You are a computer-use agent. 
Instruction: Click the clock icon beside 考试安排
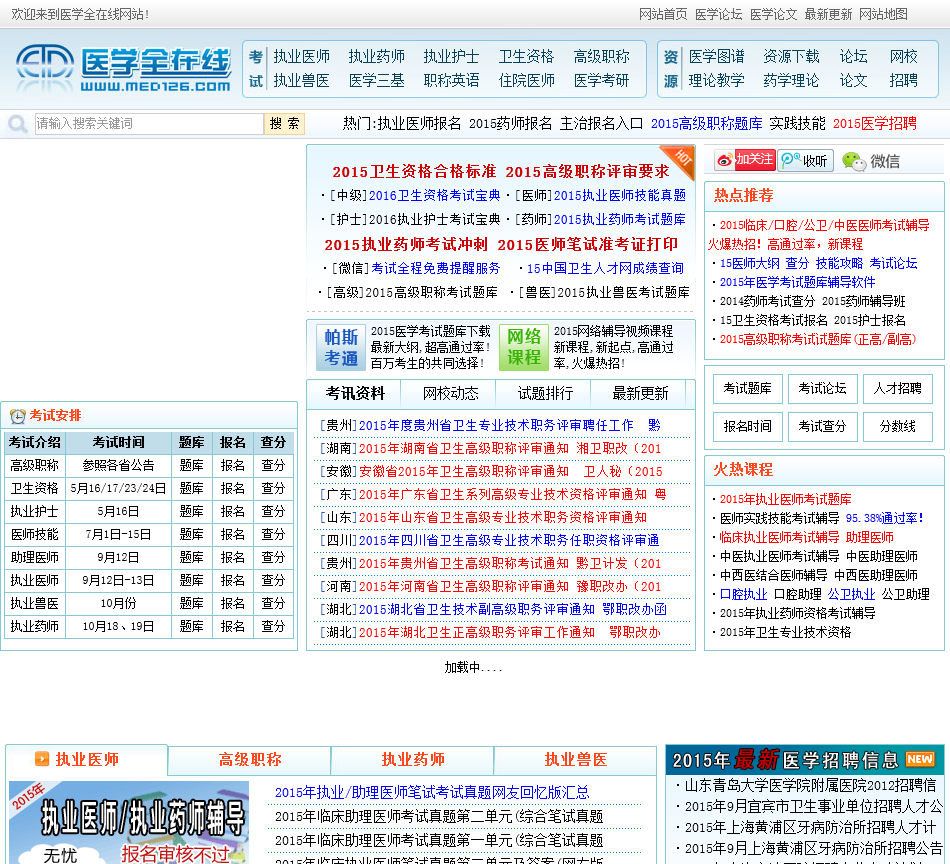(x=17, y=416)
